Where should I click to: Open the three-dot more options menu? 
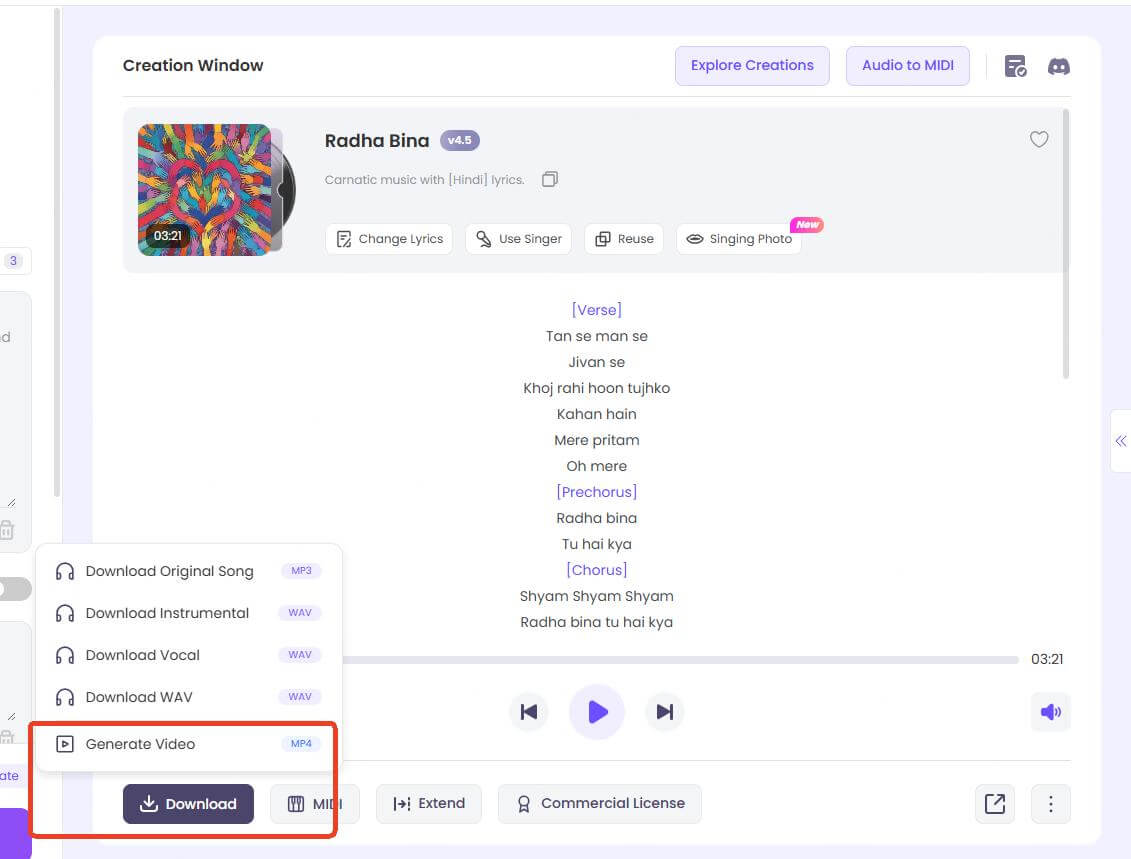pos(1050,803)
